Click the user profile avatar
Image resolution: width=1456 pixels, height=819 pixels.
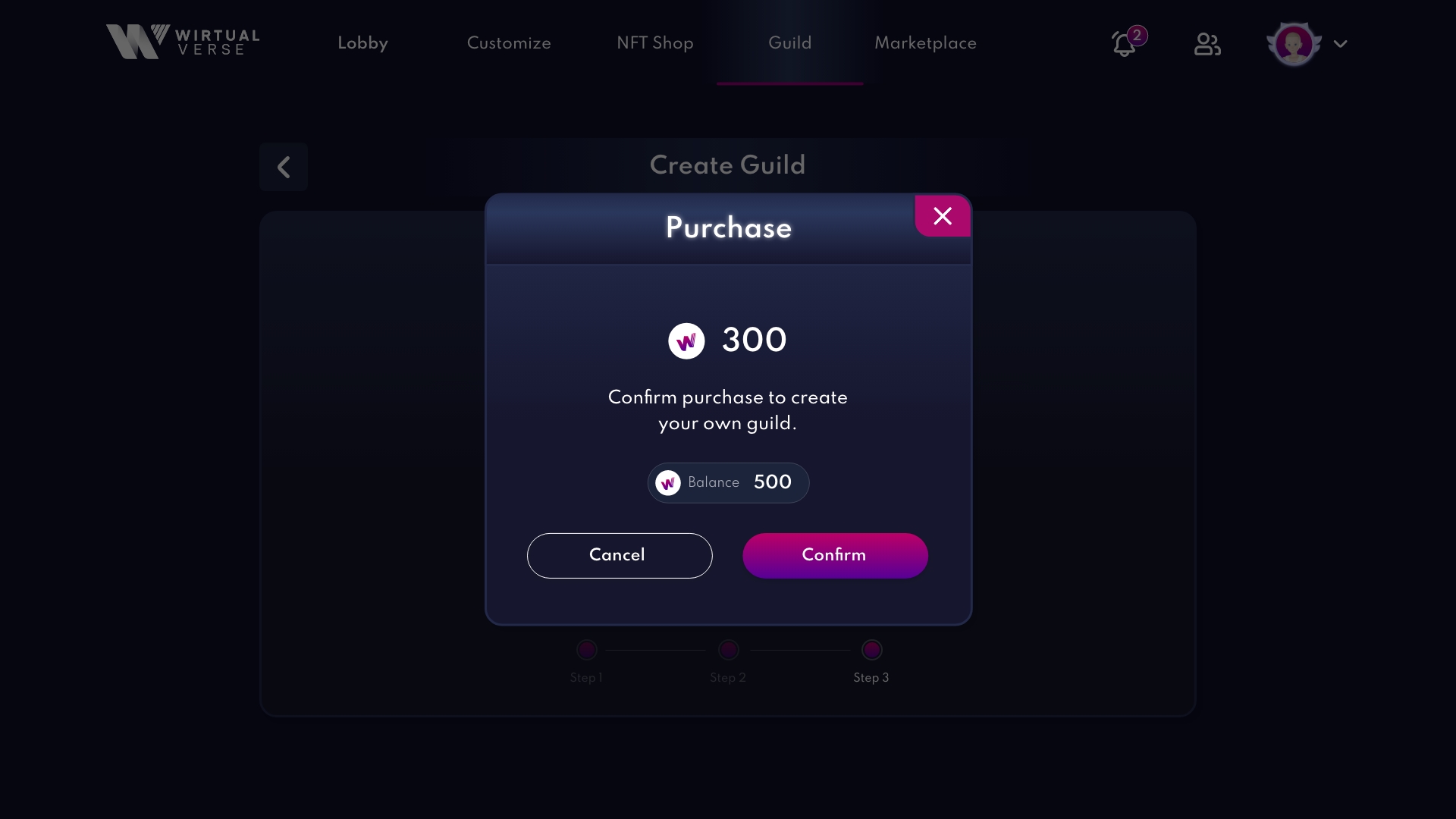1294,43
